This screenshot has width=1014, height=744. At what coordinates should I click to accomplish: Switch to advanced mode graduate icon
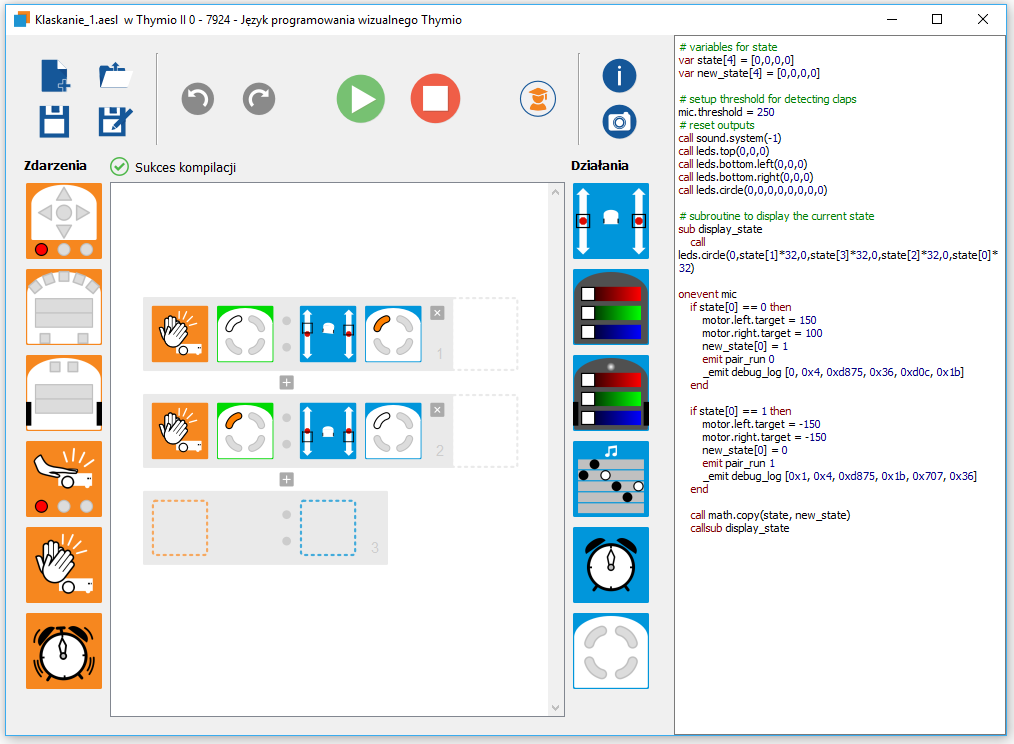click(537, 99)
